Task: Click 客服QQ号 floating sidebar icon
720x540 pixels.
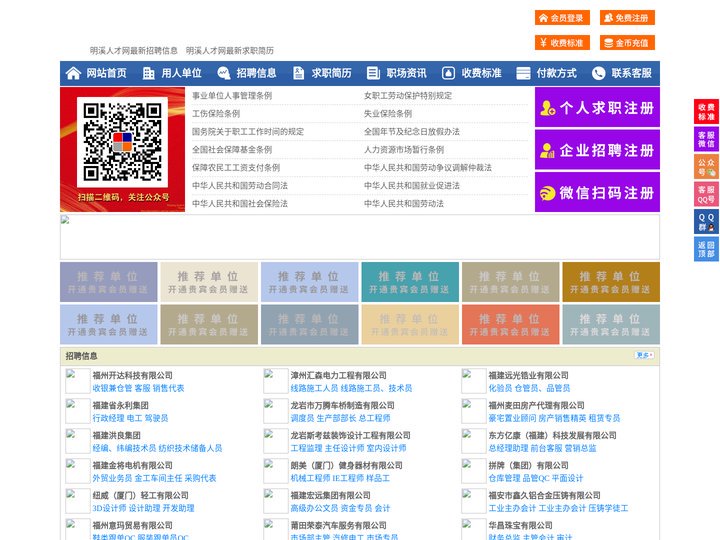Action: click(706, 194)
